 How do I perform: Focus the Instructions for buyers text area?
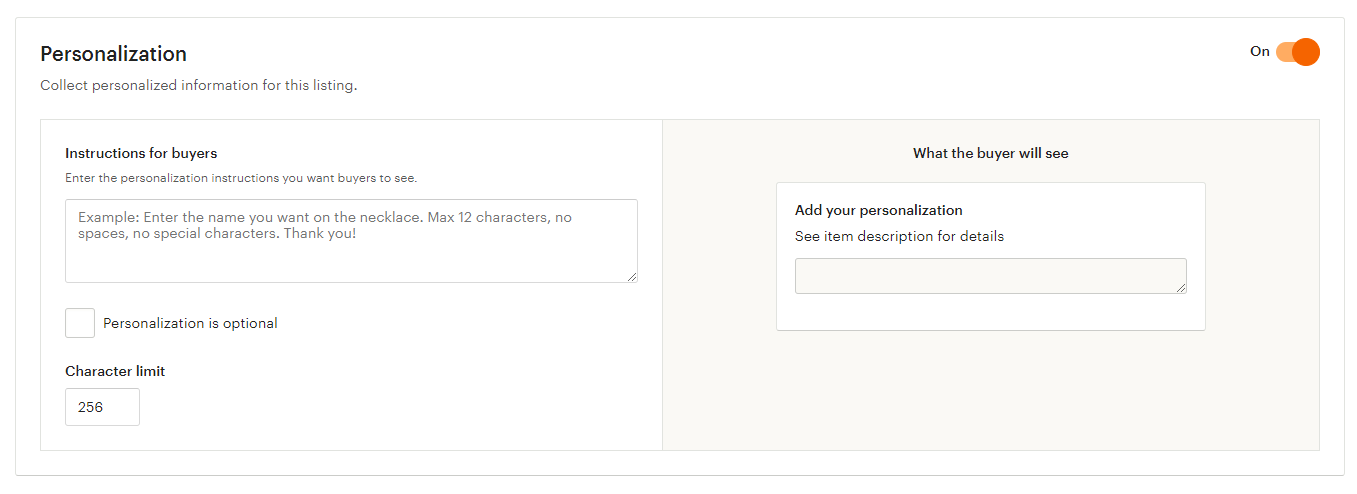(351, 241)
